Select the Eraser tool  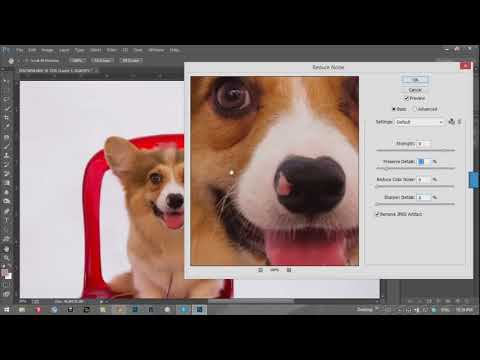click(6, 174)
